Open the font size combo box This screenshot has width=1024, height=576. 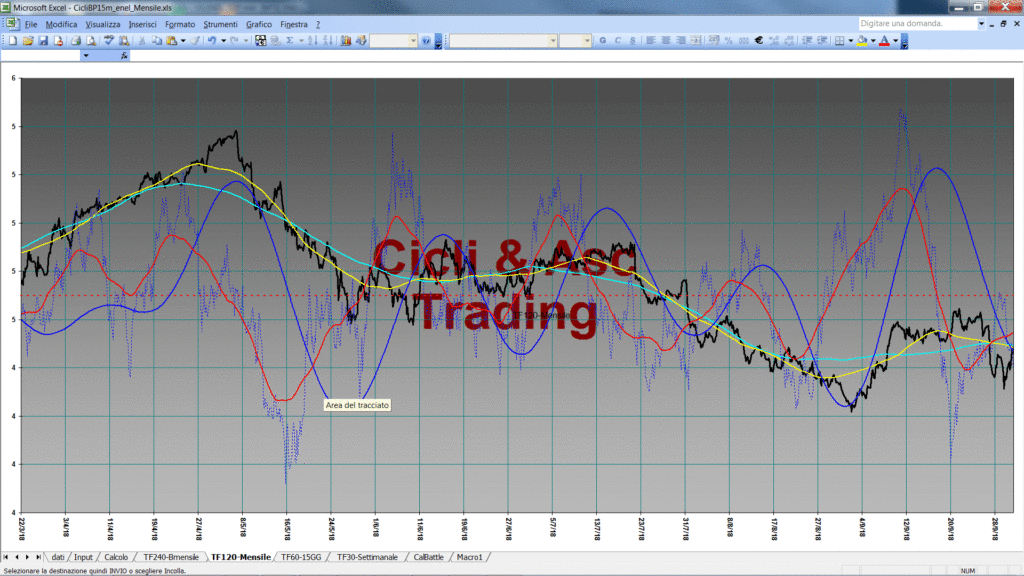pos(575,40)
